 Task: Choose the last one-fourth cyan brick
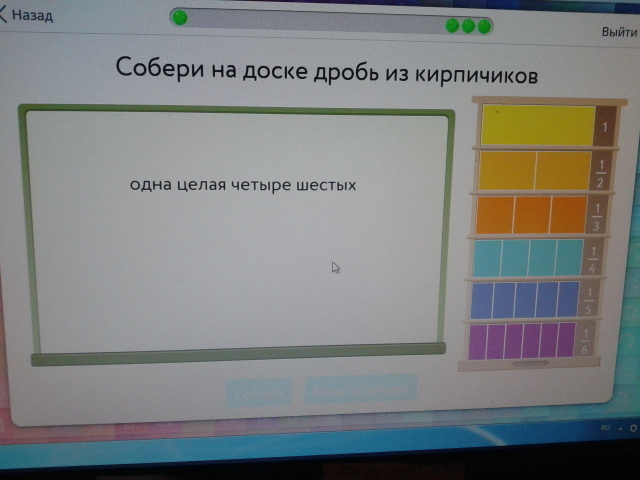click(570, 258)
